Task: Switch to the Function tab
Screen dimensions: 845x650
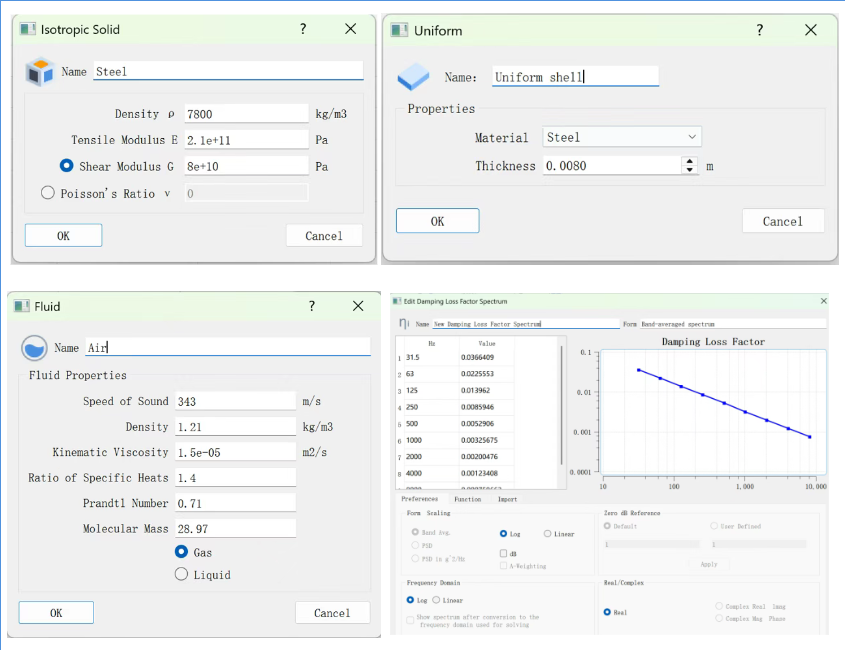Action: [468, 499]
